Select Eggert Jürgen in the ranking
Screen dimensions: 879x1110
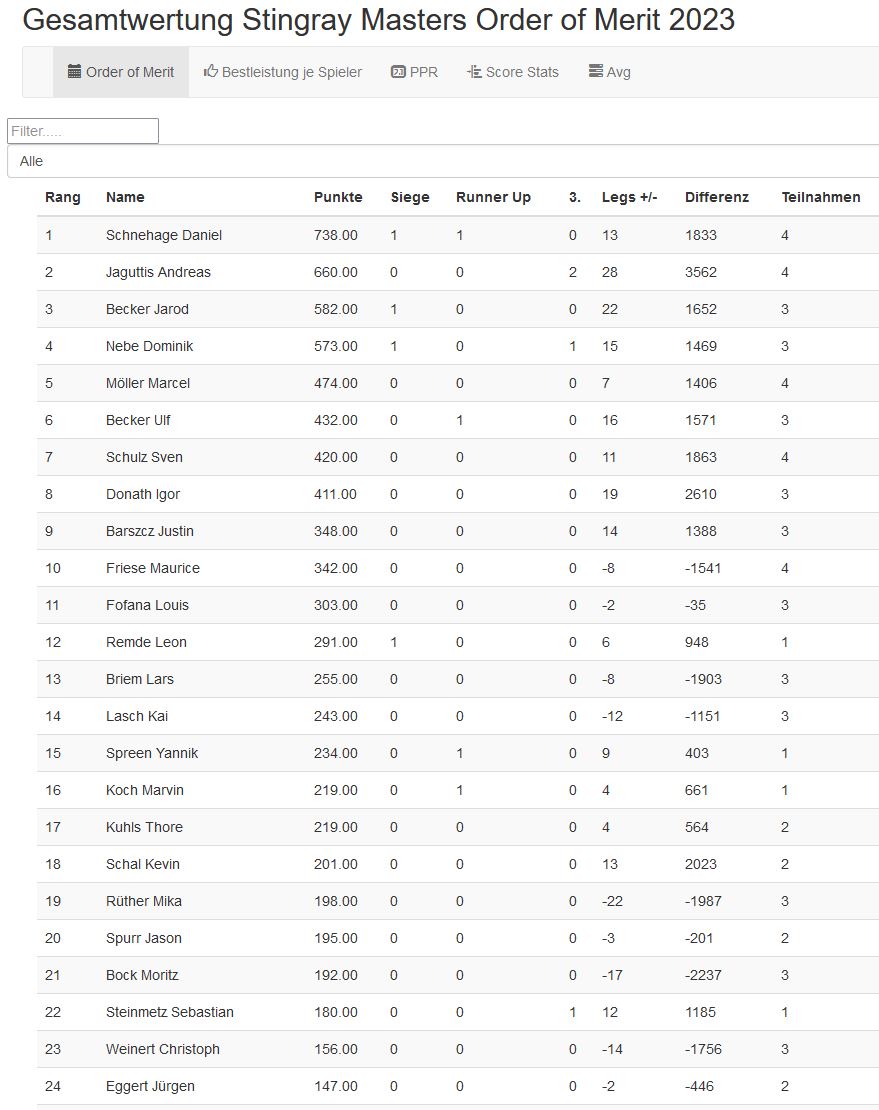click(150, 1086)
